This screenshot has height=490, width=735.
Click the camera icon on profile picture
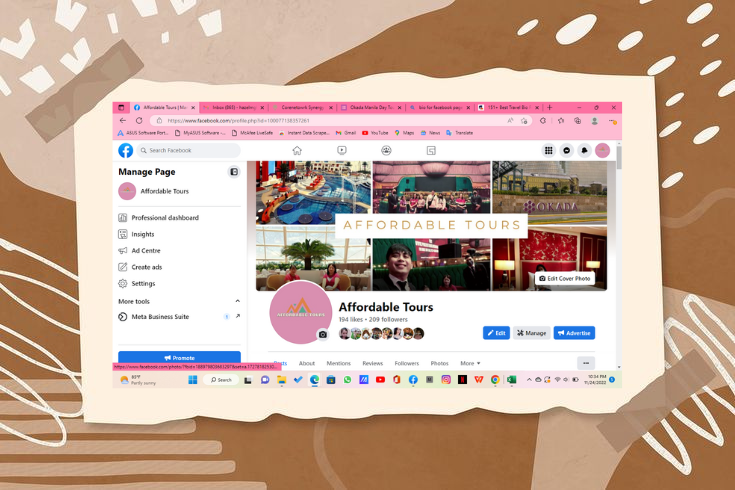click(322, 334)
